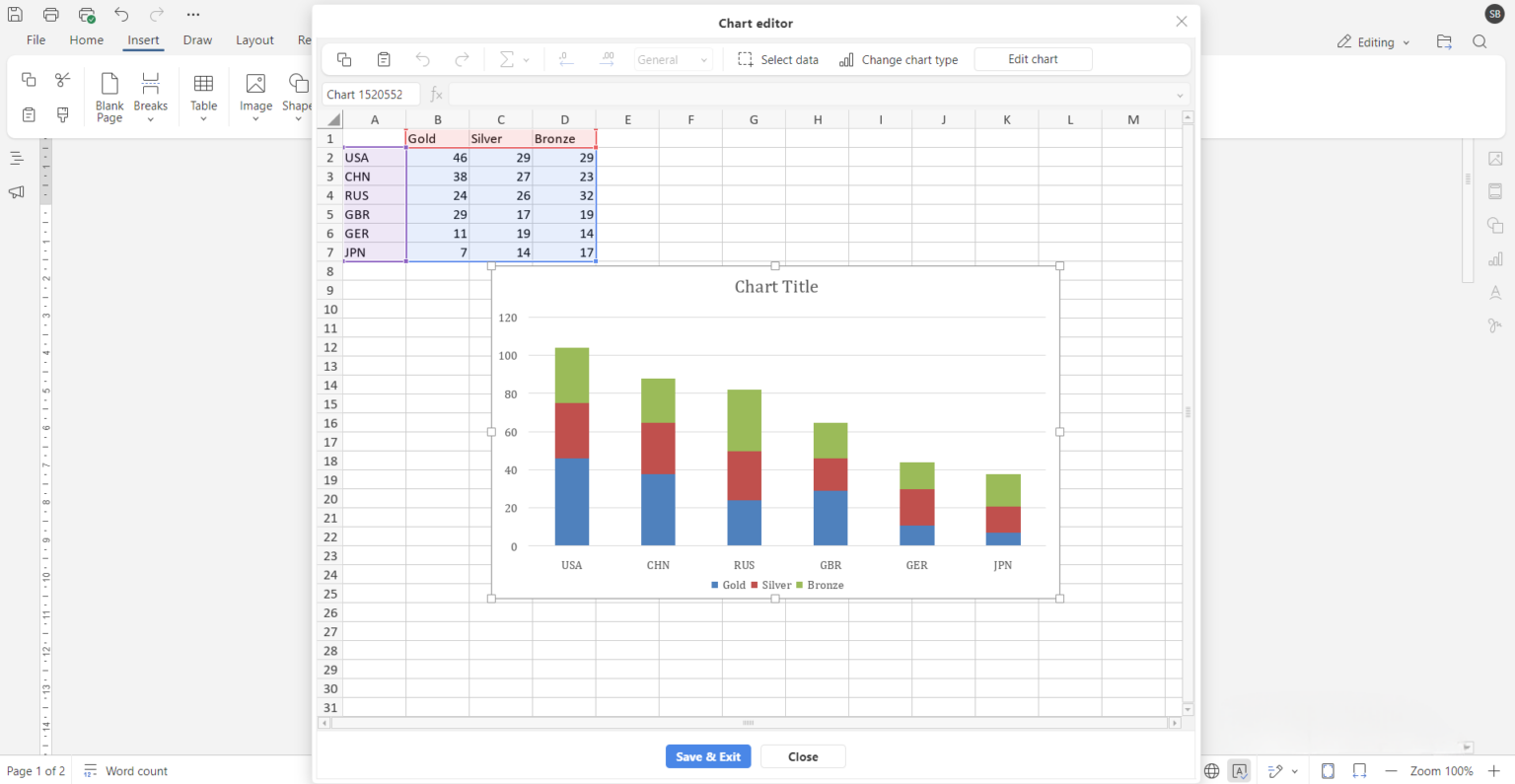Viewport: 1515px width, 784px height.
Task: Click the Save & Exit button
Action: pyautogui.click(x=708, y=756)
